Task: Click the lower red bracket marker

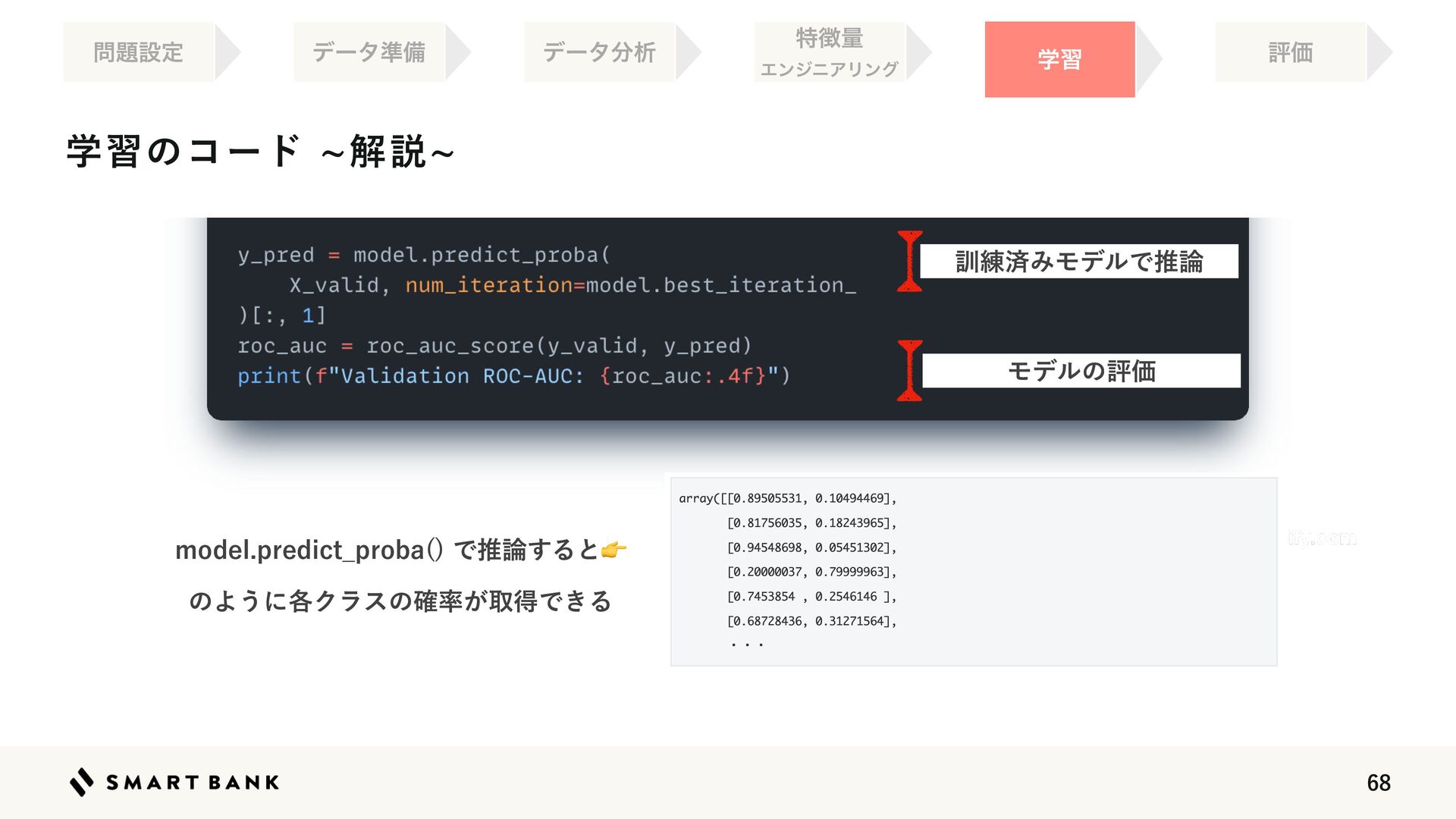Action: pyautogui.click(x=909, y=371)
